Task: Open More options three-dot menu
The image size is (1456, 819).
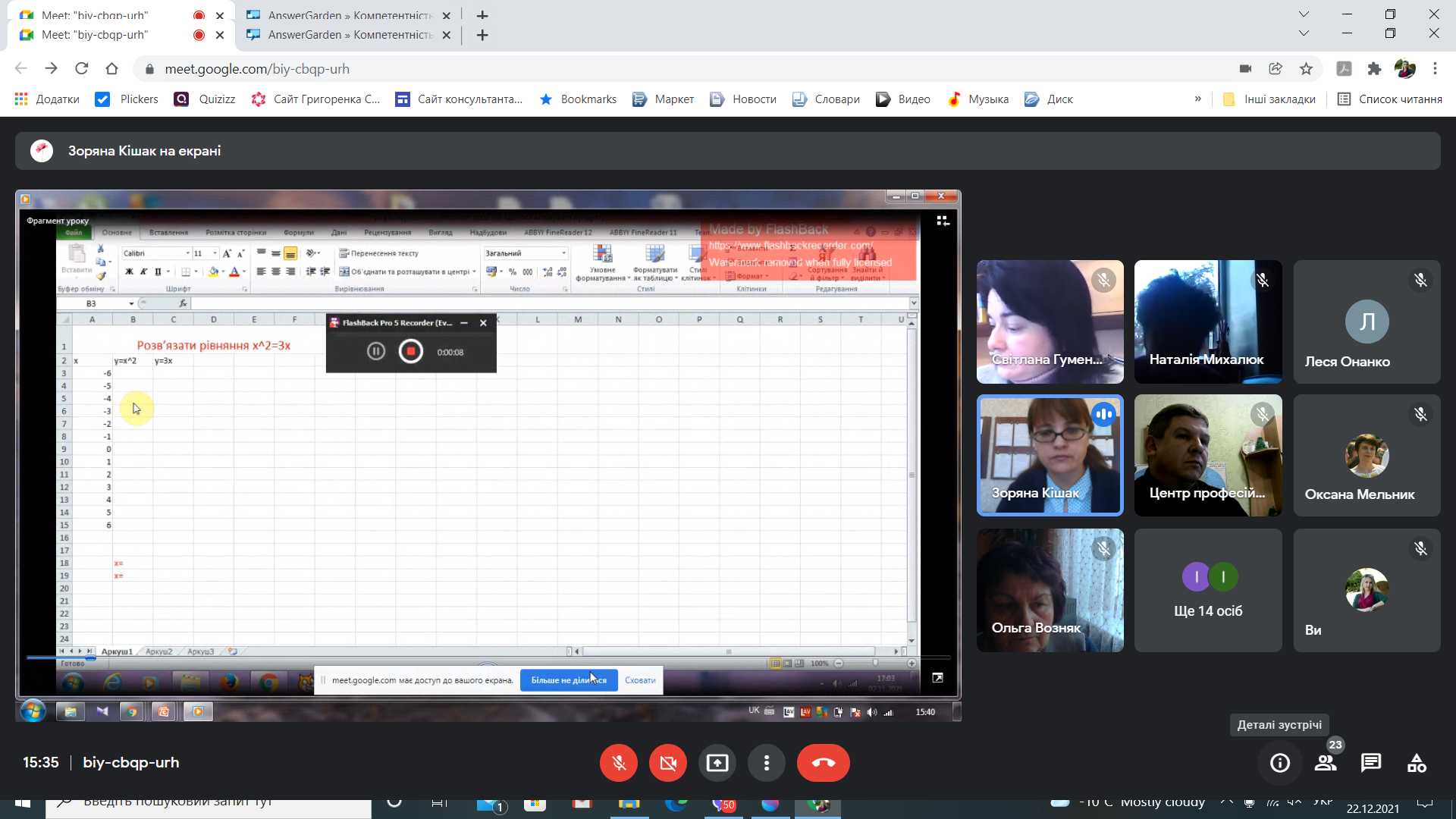Action: pyautogui.click(x=766, y=763)
